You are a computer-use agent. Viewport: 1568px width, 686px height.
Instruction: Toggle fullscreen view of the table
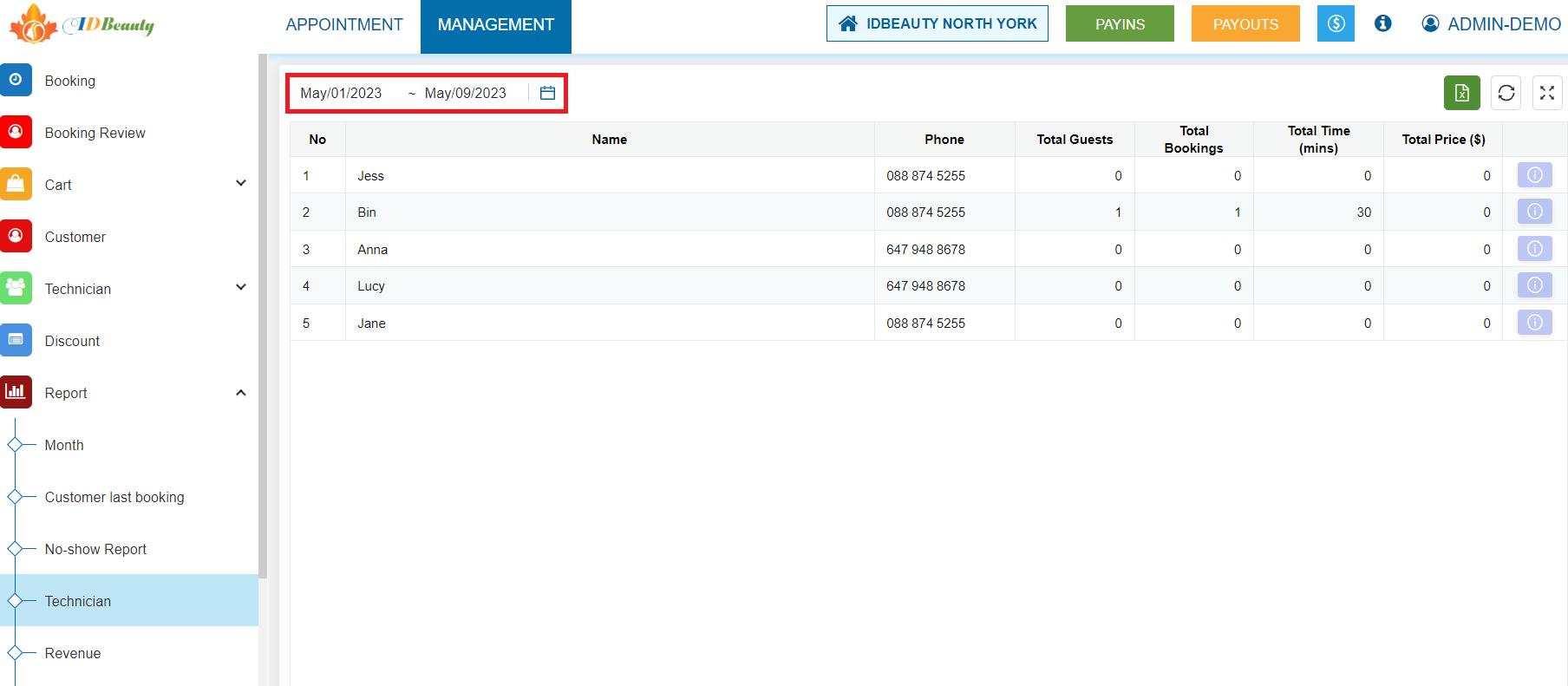1547,93
